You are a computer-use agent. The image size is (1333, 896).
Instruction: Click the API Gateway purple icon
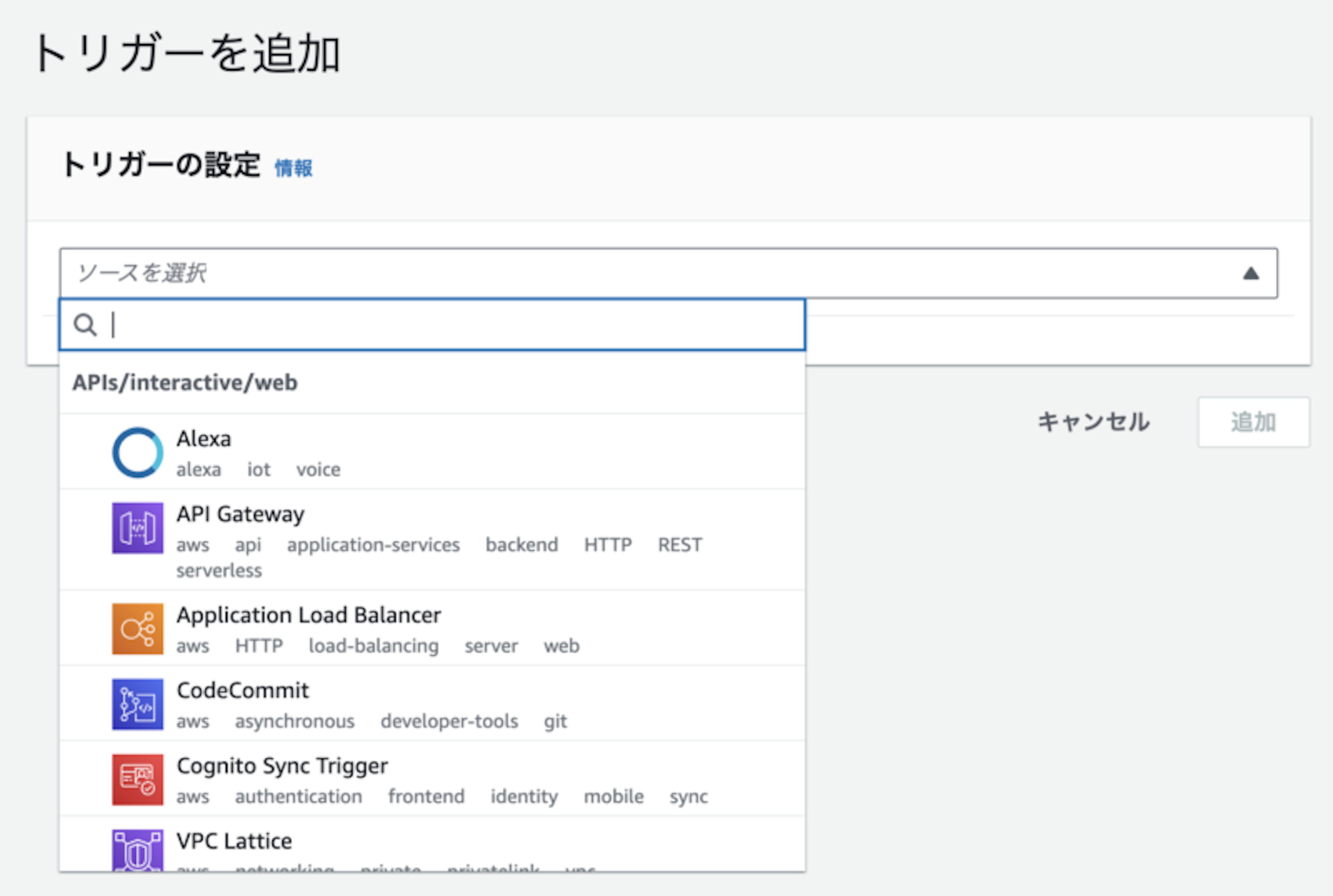pyautogui.click(x=138, y=528)
